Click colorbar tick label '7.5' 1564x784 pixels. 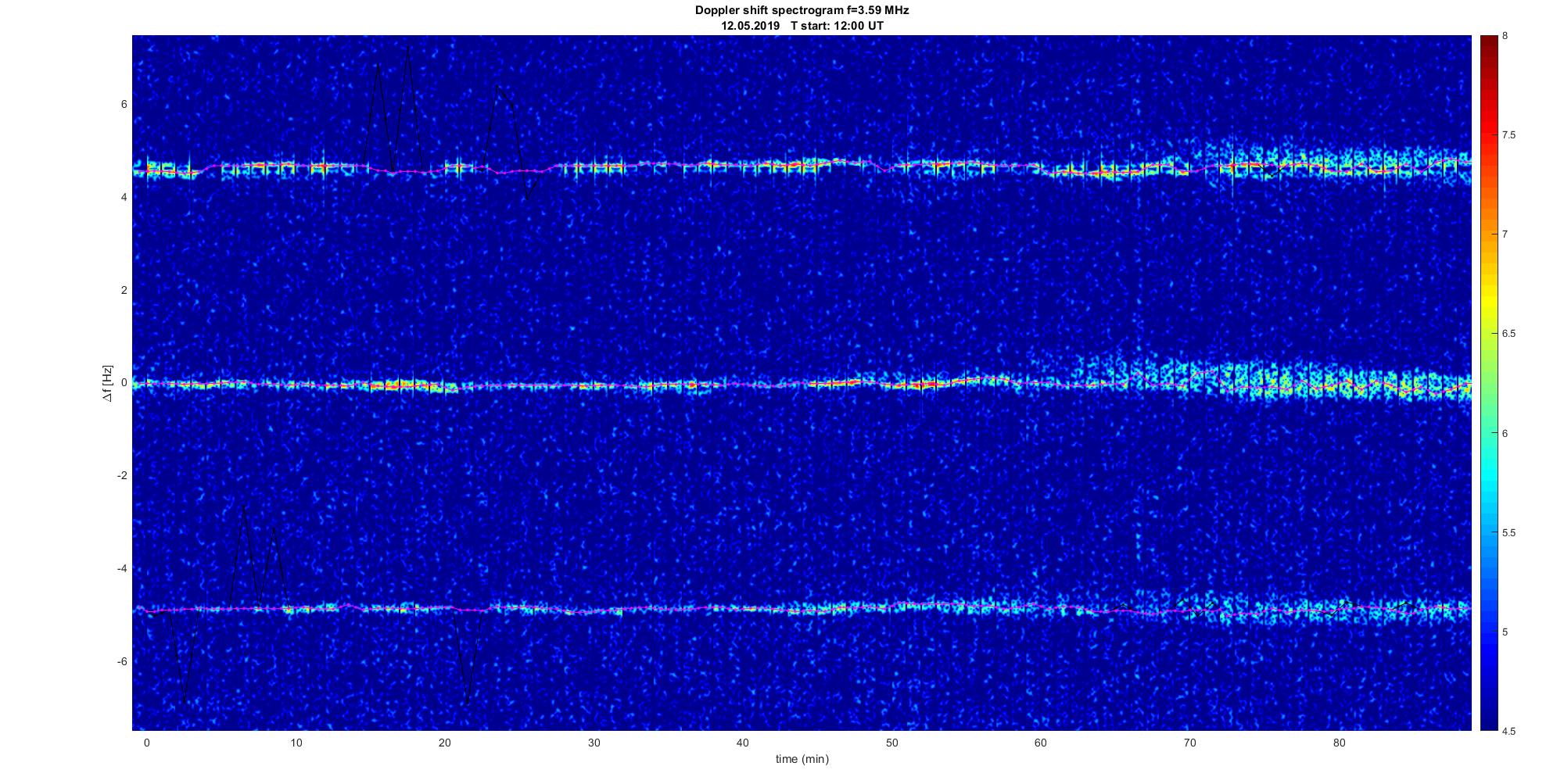point(1509,135)
